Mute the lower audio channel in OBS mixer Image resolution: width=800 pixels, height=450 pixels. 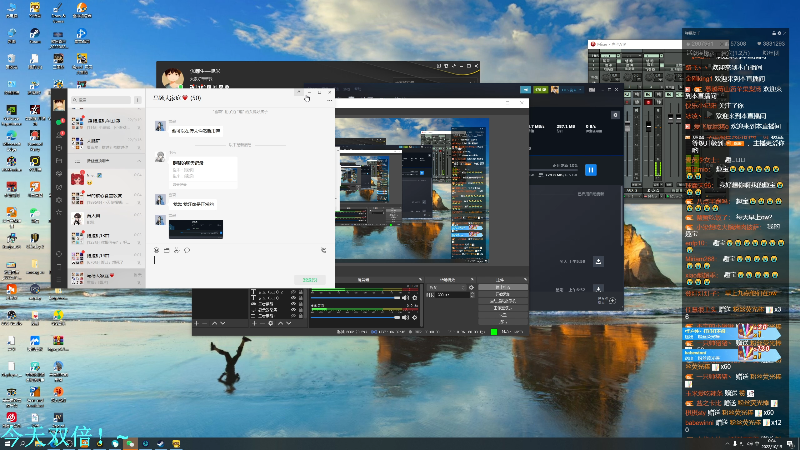(x=405, y=317)
